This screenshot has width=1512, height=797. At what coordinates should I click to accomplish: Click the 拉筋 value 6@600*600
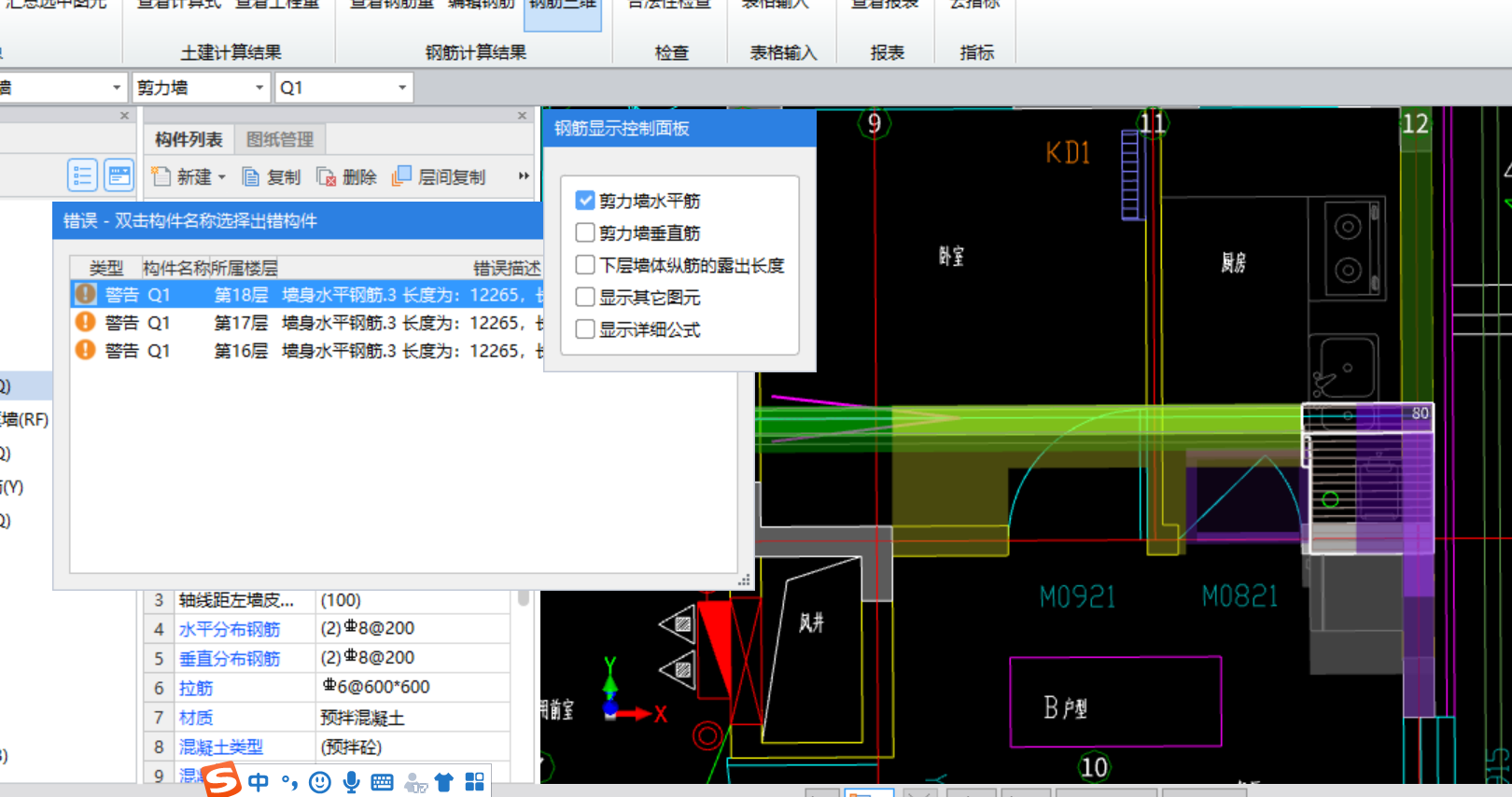pos(376,687)
